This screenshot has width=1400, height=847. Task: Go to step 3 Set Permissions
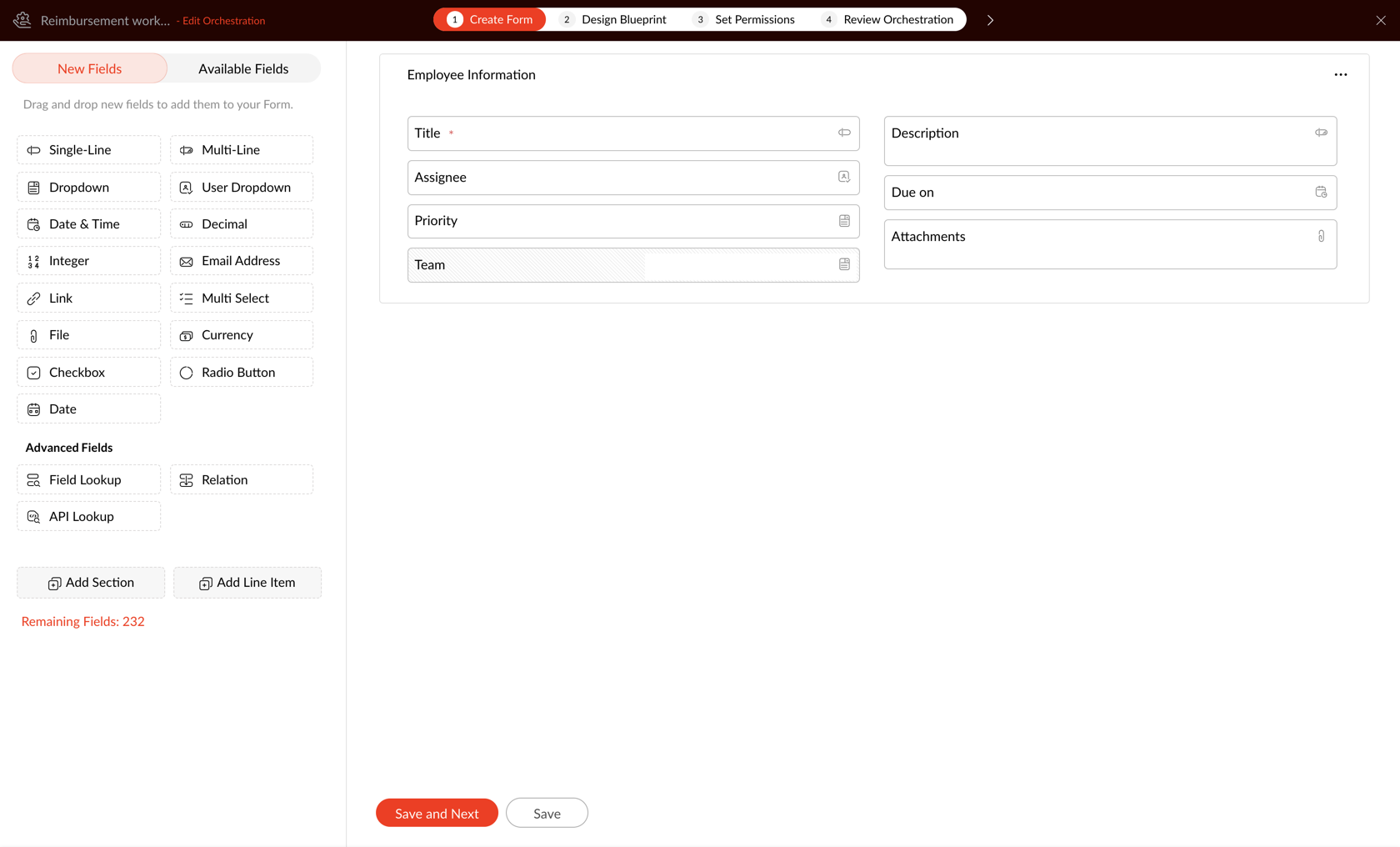(x=744, y=19)
